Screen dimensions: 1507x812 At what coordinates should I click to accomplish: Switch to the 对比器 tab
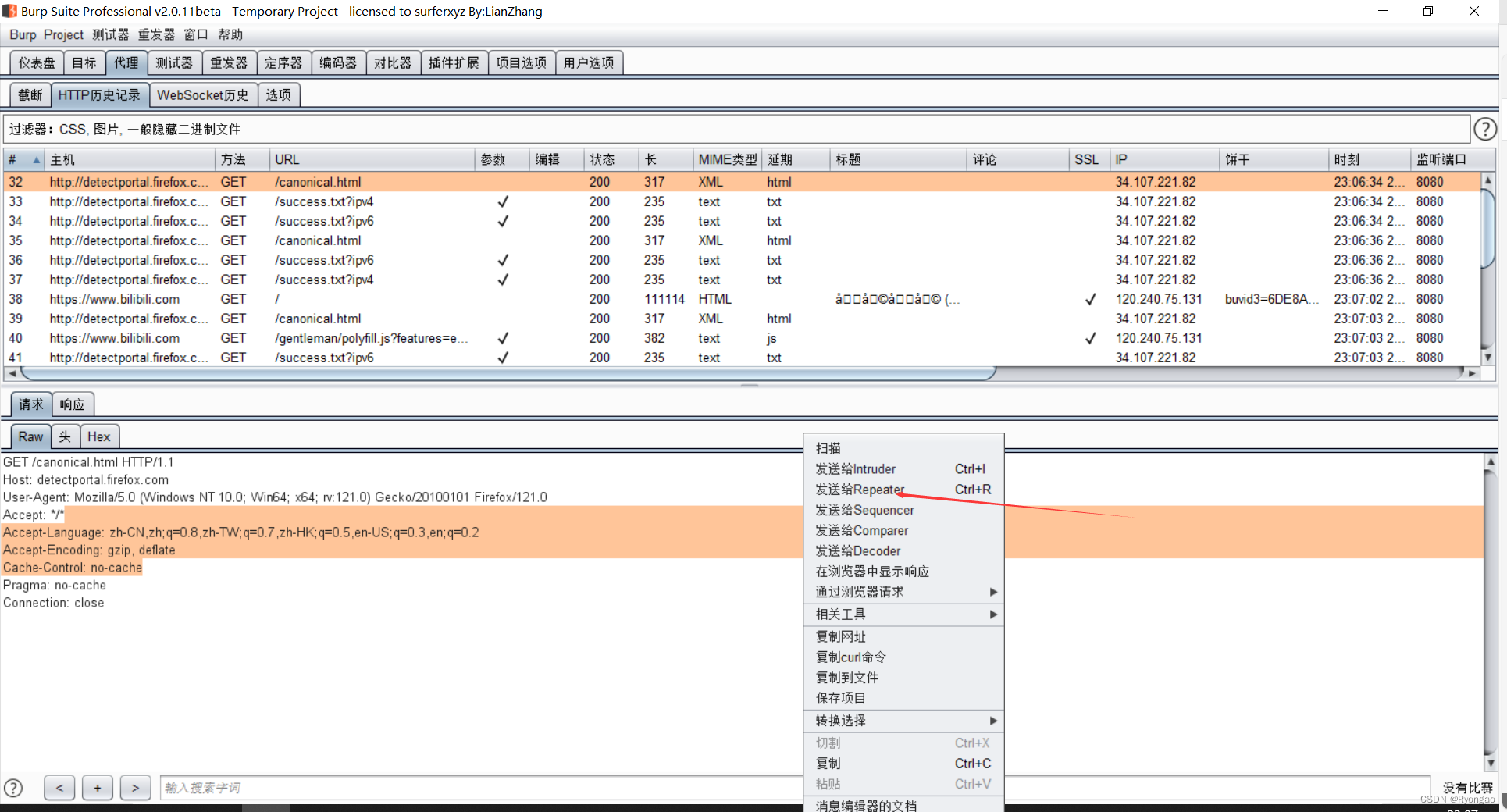(393, 62)
